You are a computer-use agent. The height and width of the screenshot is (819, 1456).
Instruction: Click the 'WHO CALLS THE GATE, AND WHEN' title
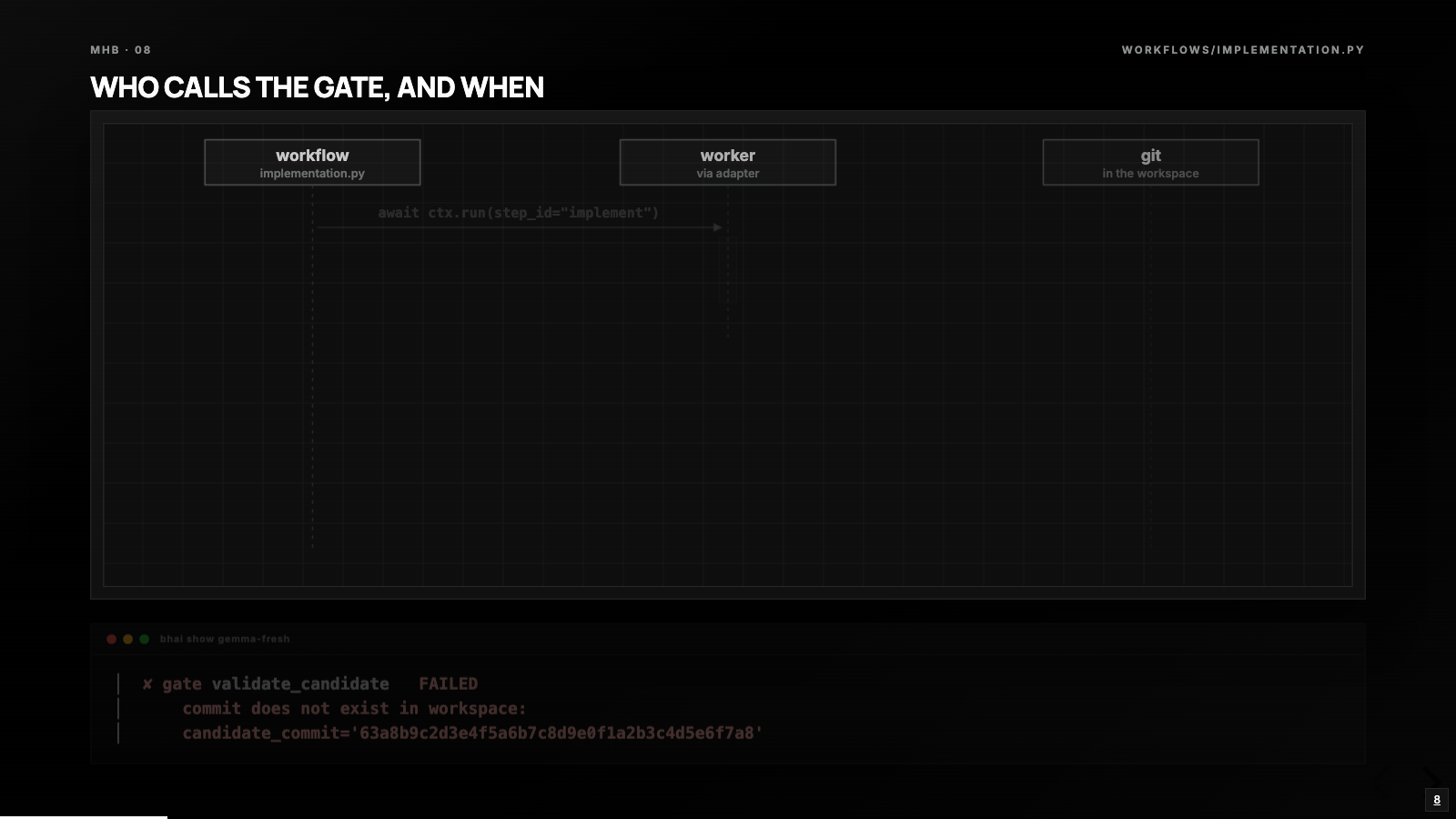coord(317,87)
